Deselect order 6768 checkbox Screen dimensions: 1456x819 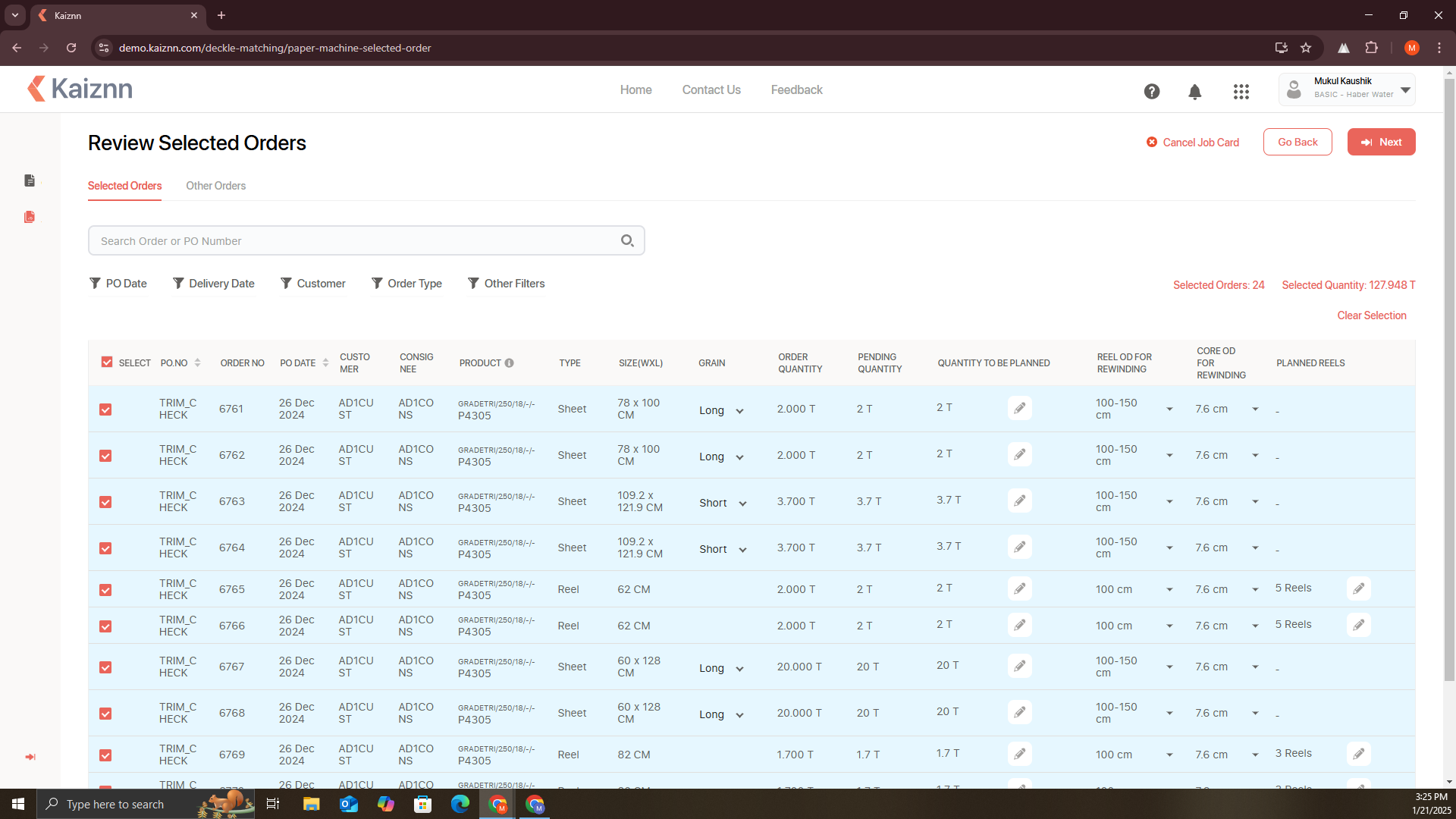pyautogui.click(x=105, y=714)
